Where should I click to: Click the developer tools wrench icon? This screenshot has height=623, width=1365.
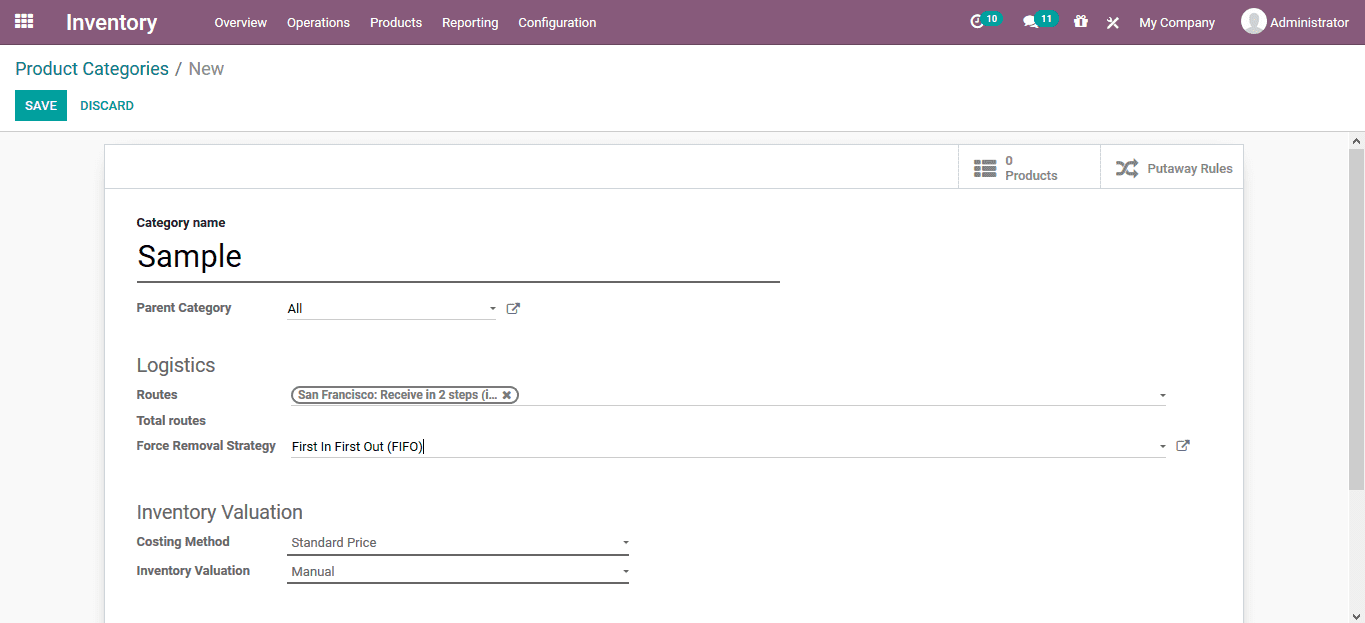1112,22
